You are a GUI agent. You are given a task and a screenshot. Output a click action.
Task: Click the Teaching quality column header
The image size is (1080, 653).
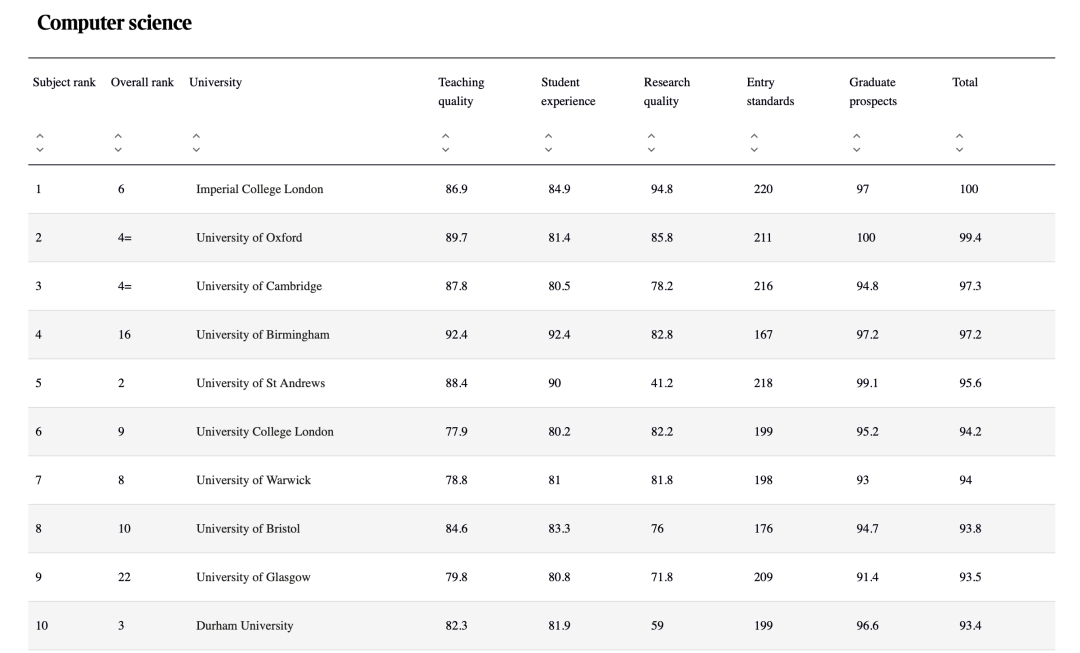[461, 91]
